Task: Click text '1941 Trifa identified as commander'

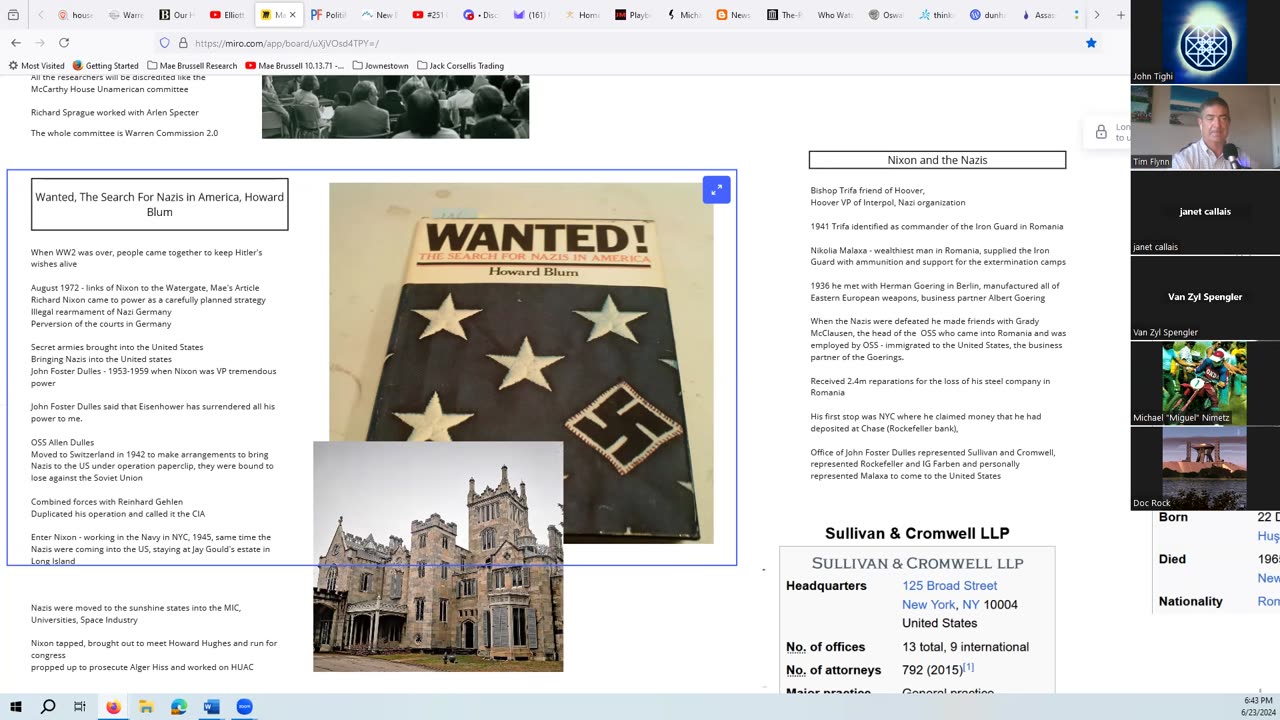Action: click(x=937, y=226)
